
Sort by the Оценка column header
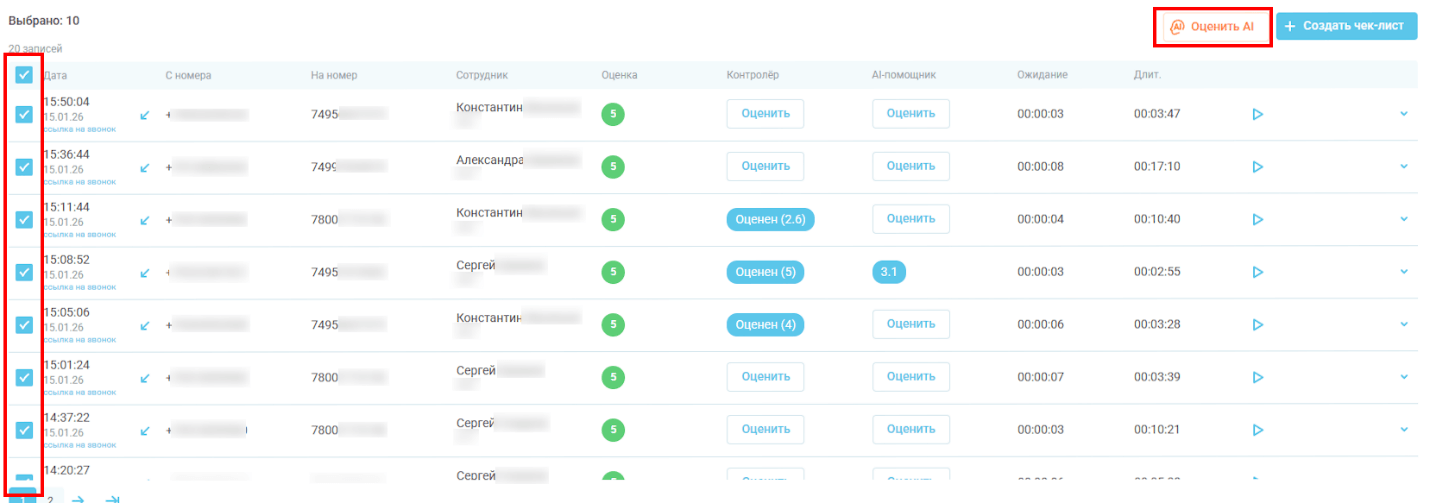click(x=619, y=76)
